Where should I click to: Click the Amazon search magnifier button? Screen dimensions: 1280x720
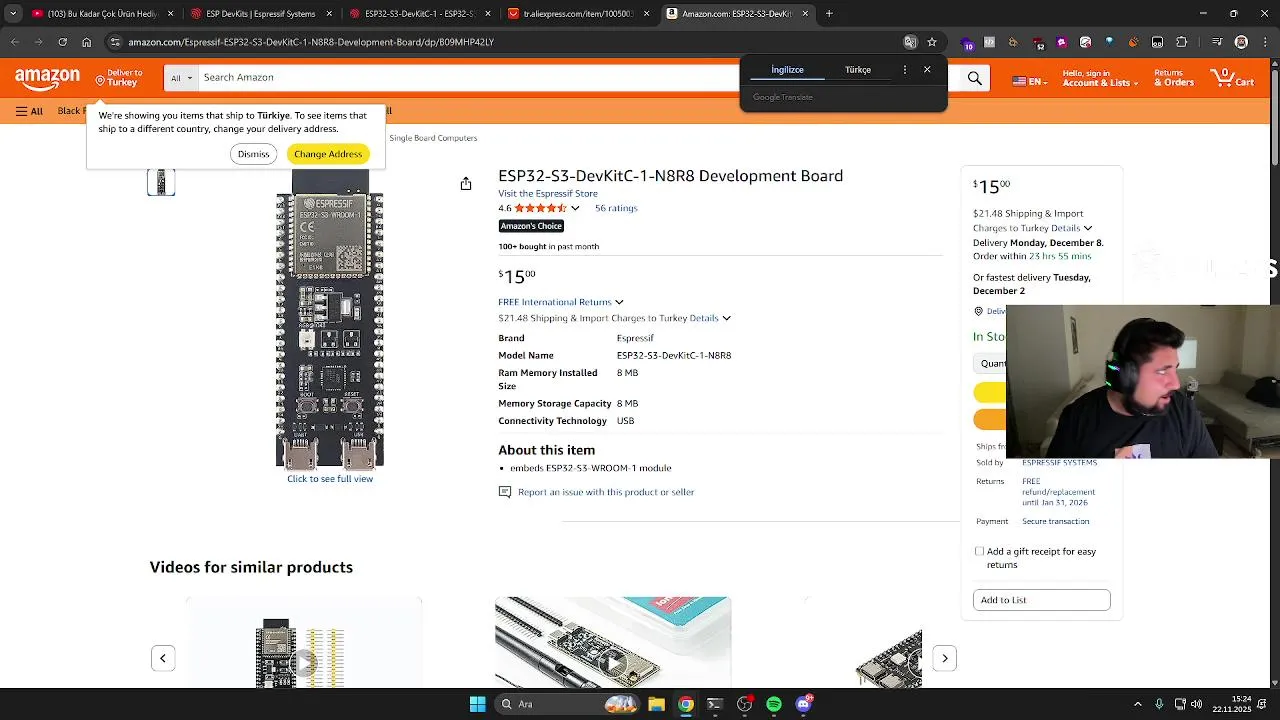pyautogui.click(x=975, y=78)
